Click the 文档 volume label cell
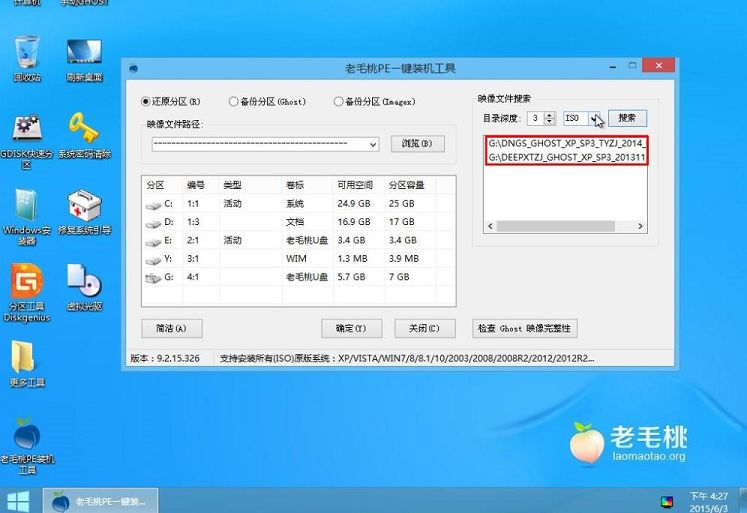The width and height of the screenshot is (747, 513). pos(295,222)
